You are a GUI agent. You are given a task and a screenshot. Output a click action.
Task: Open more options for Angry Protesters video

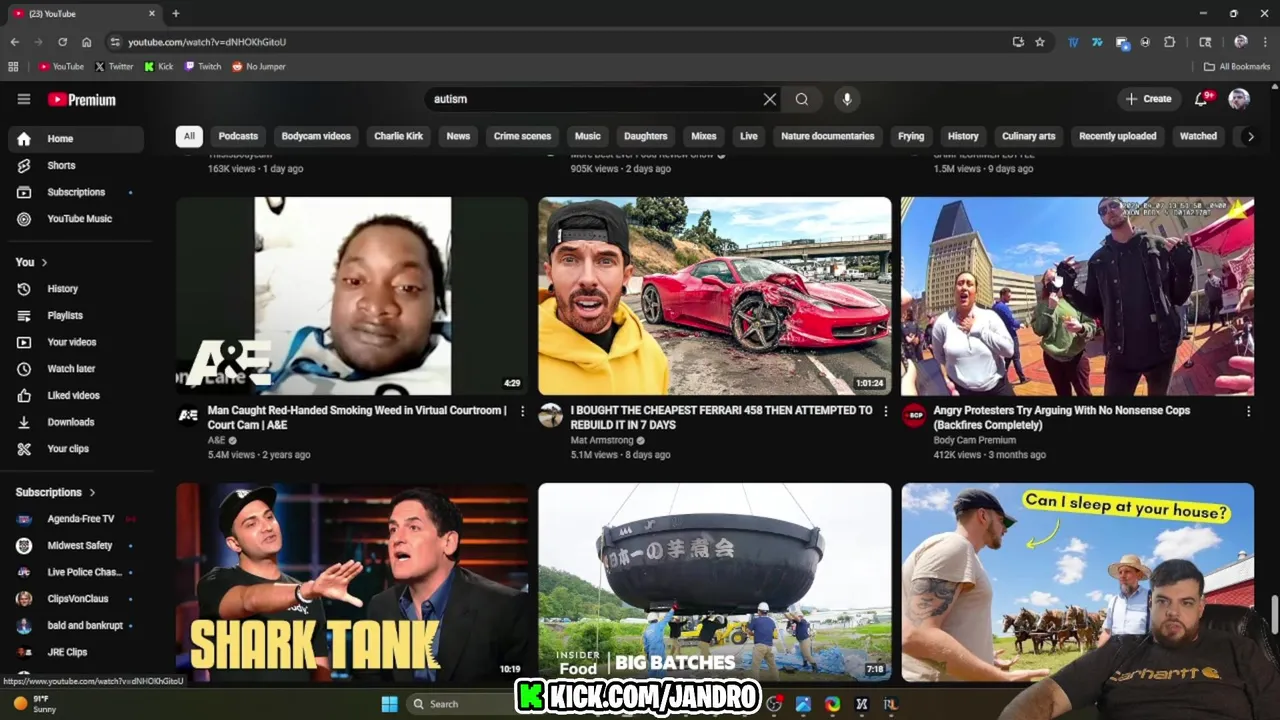[x=1248, y=411]
